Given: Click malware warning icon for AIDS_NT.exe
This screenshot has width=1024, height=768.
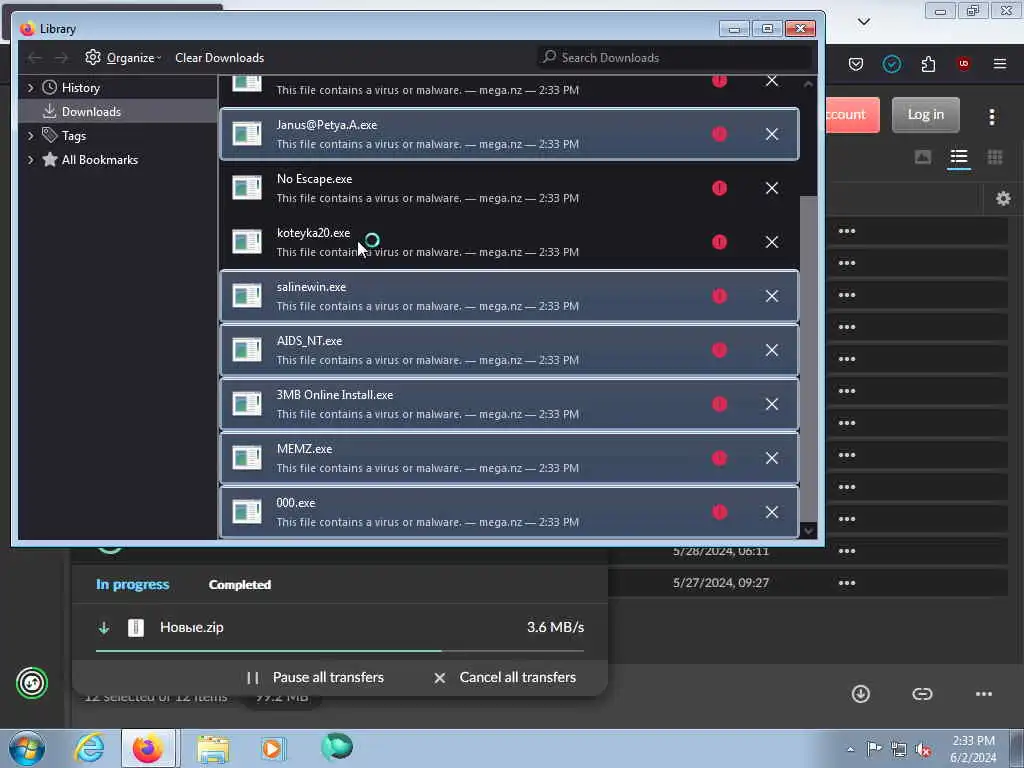Looking at the screenshot, I should (x=720, y=350).
